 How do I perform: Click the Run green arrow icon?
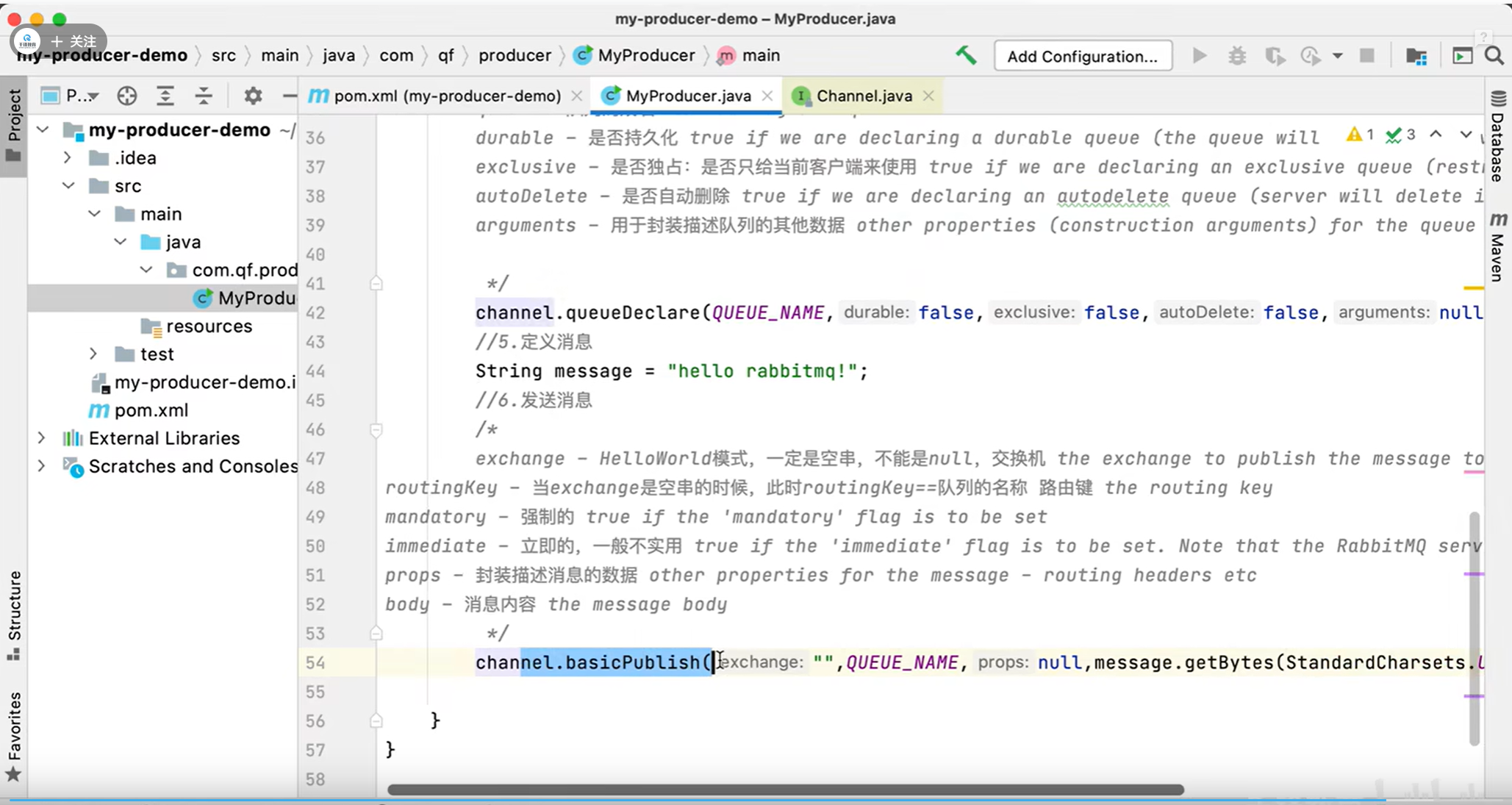click(x=1199, y=56)
